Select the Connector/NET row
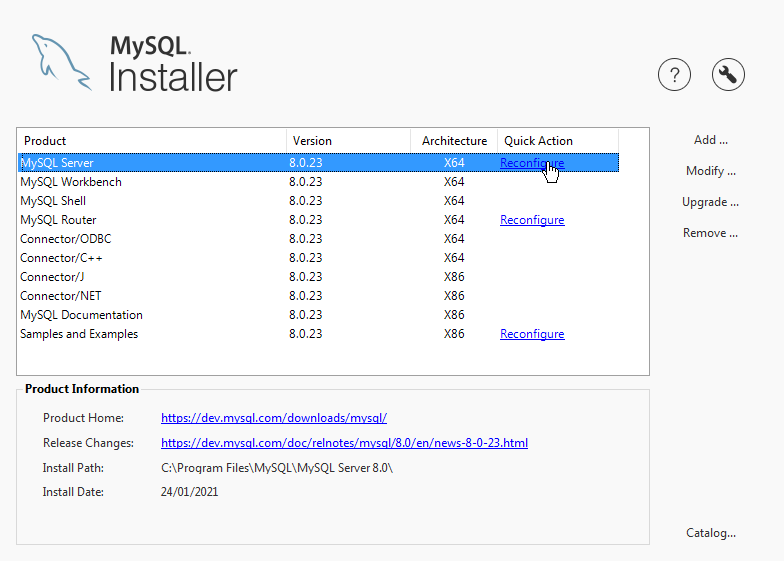The width and height of the screenshot is (784, 561). coord(318,296)
